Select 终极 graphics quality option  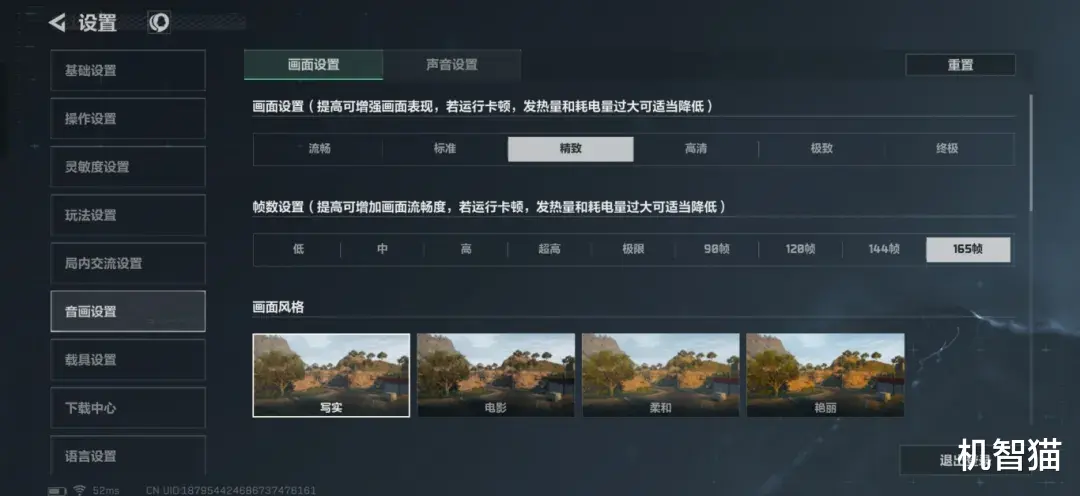tap(947, 149)
